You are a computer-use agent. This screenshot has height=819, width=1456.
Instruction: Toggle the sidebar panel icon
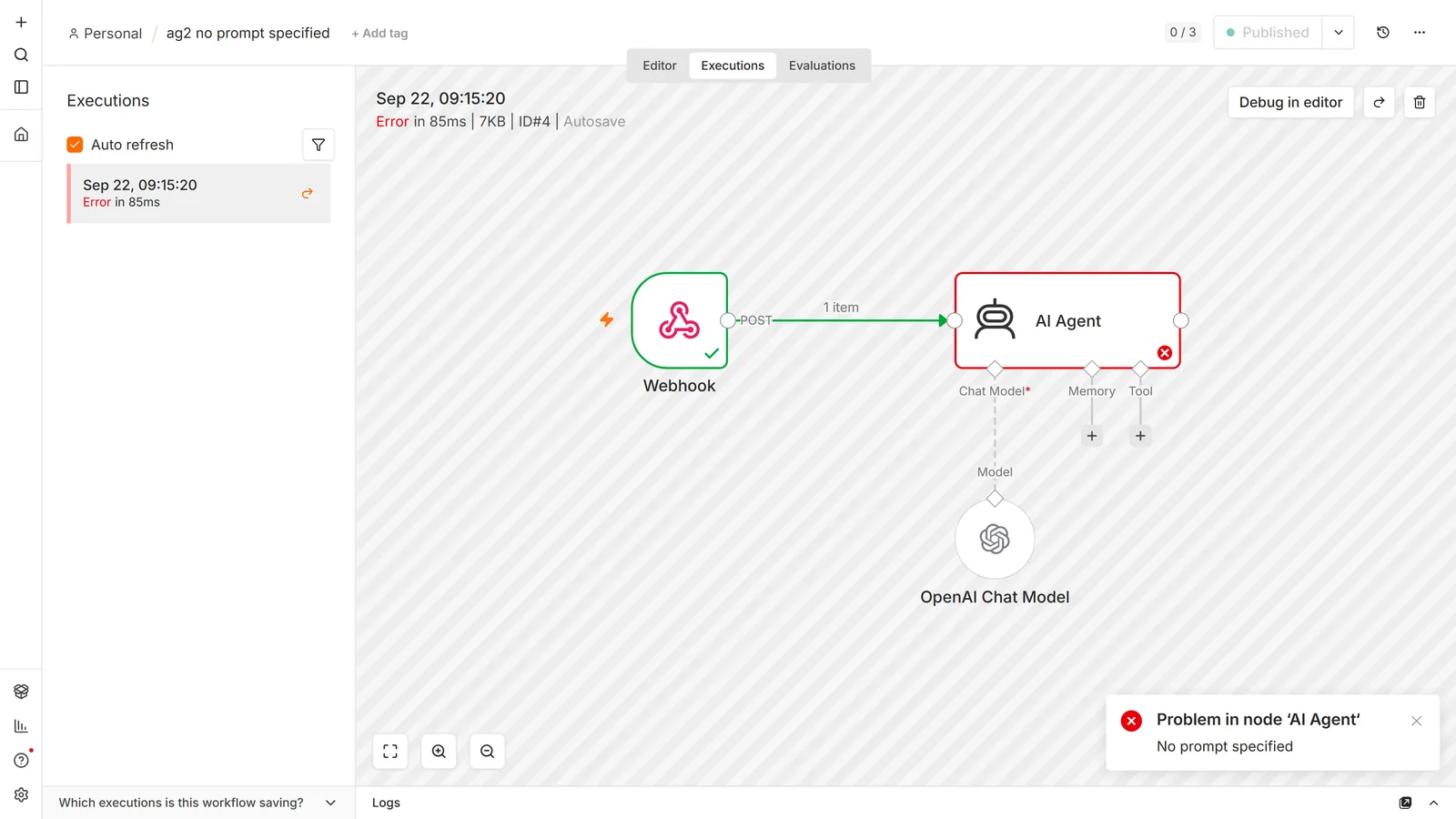[21, 87]
